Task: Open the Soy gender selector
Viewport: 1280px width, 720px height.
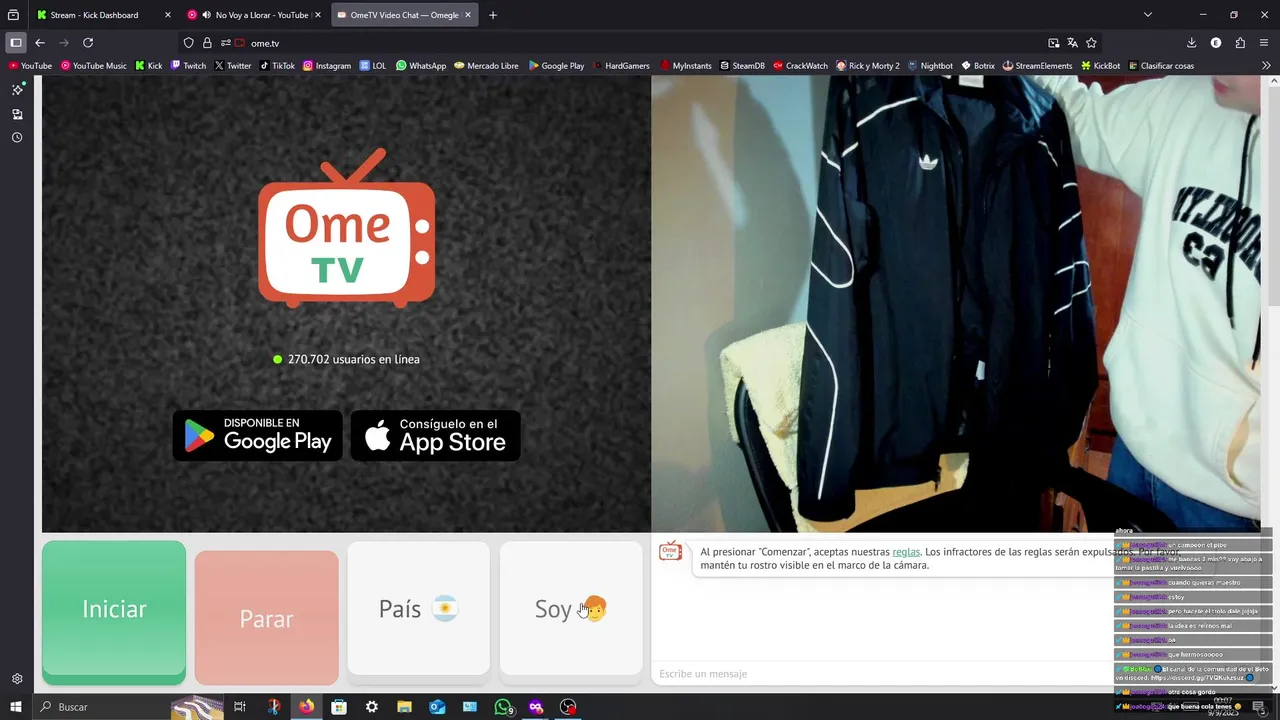Action: 571,609
